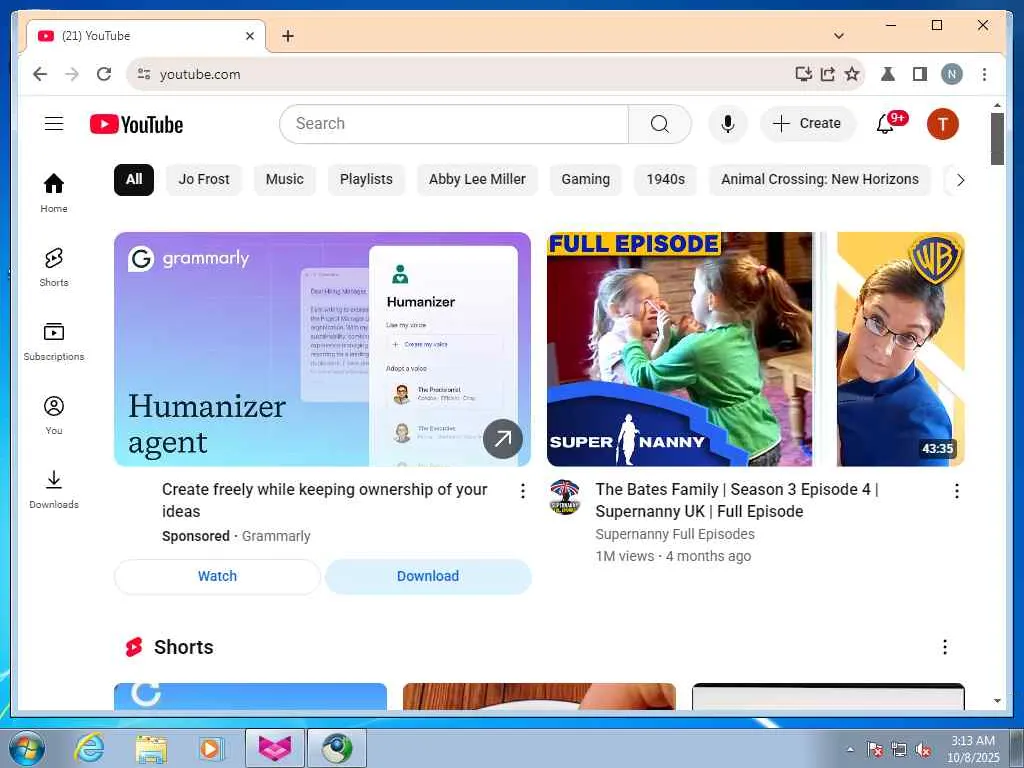
Task: Toggle the browser side panel
Action: click(920, 74)
